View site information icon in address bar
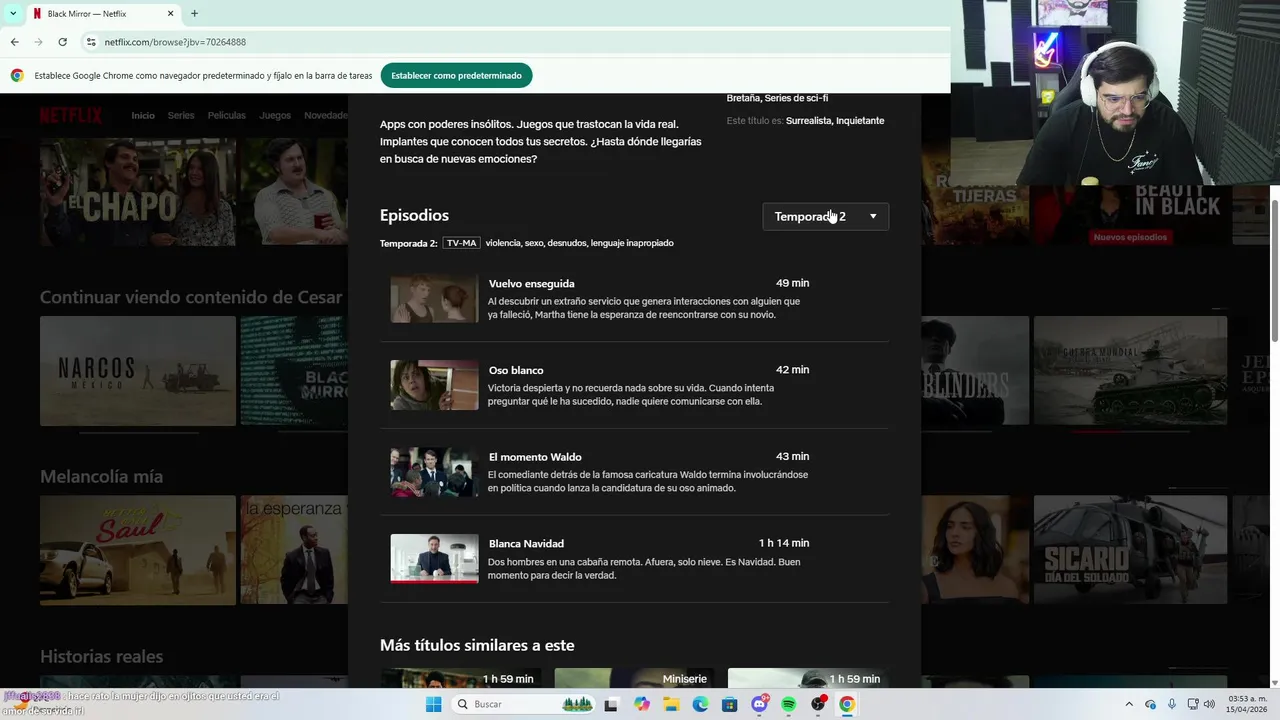The image size is (1280, 720). (x=90, y=42)
